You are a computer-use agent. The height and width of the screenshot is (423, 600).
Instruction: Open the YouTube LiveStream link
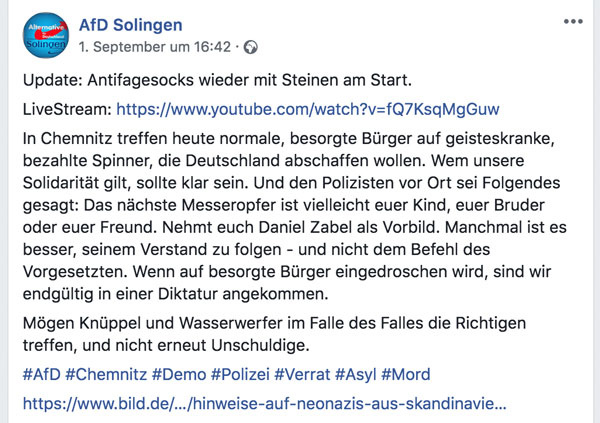(x=308, y=108)
